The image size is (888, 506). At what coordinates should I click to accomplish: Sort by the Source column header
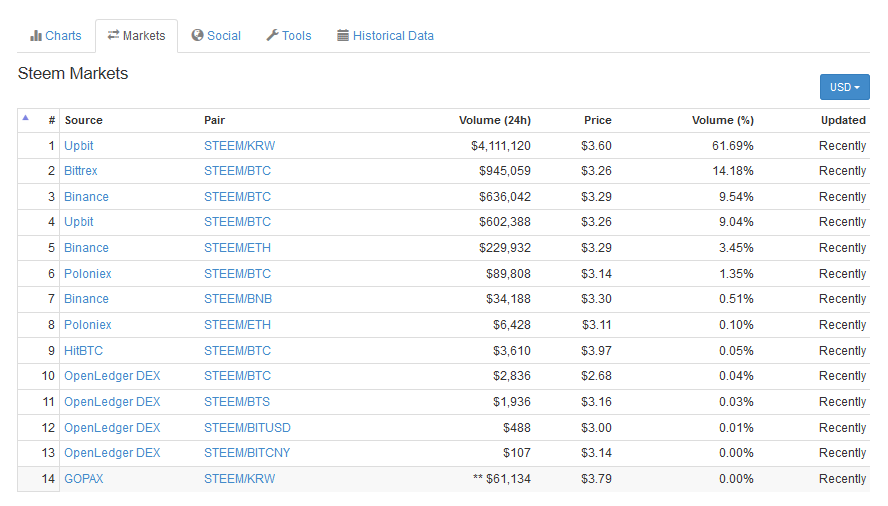pos(83,120)
